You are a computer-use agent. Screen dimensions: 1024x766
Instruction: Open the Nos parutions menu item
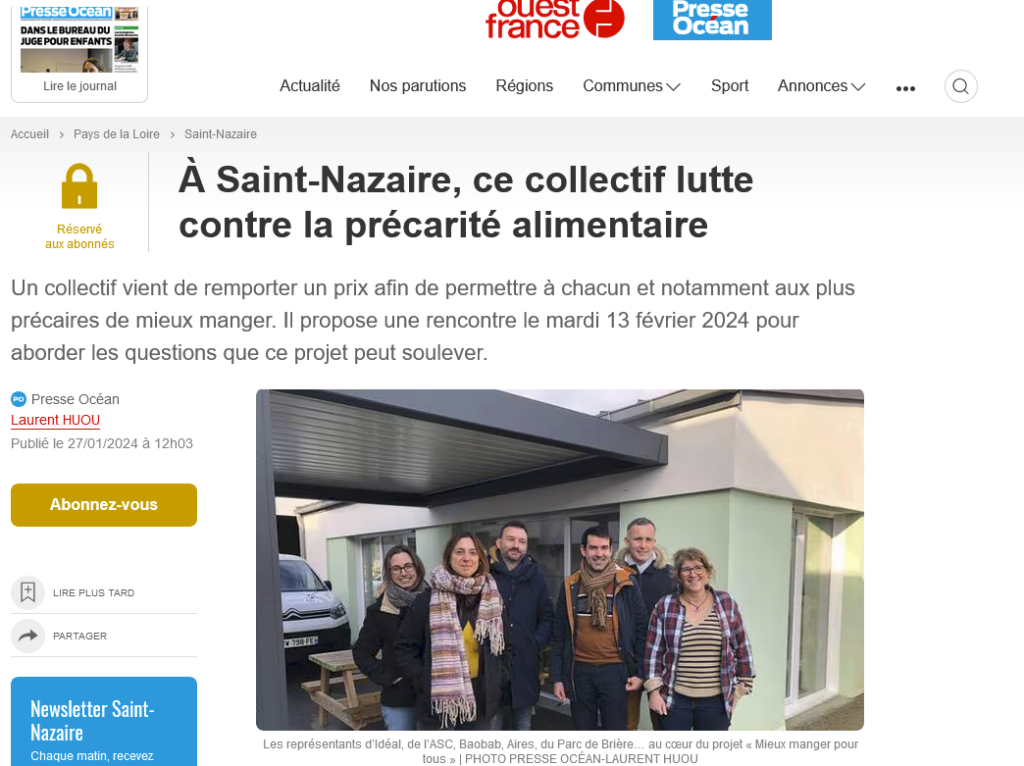click(x=417, y=86)
